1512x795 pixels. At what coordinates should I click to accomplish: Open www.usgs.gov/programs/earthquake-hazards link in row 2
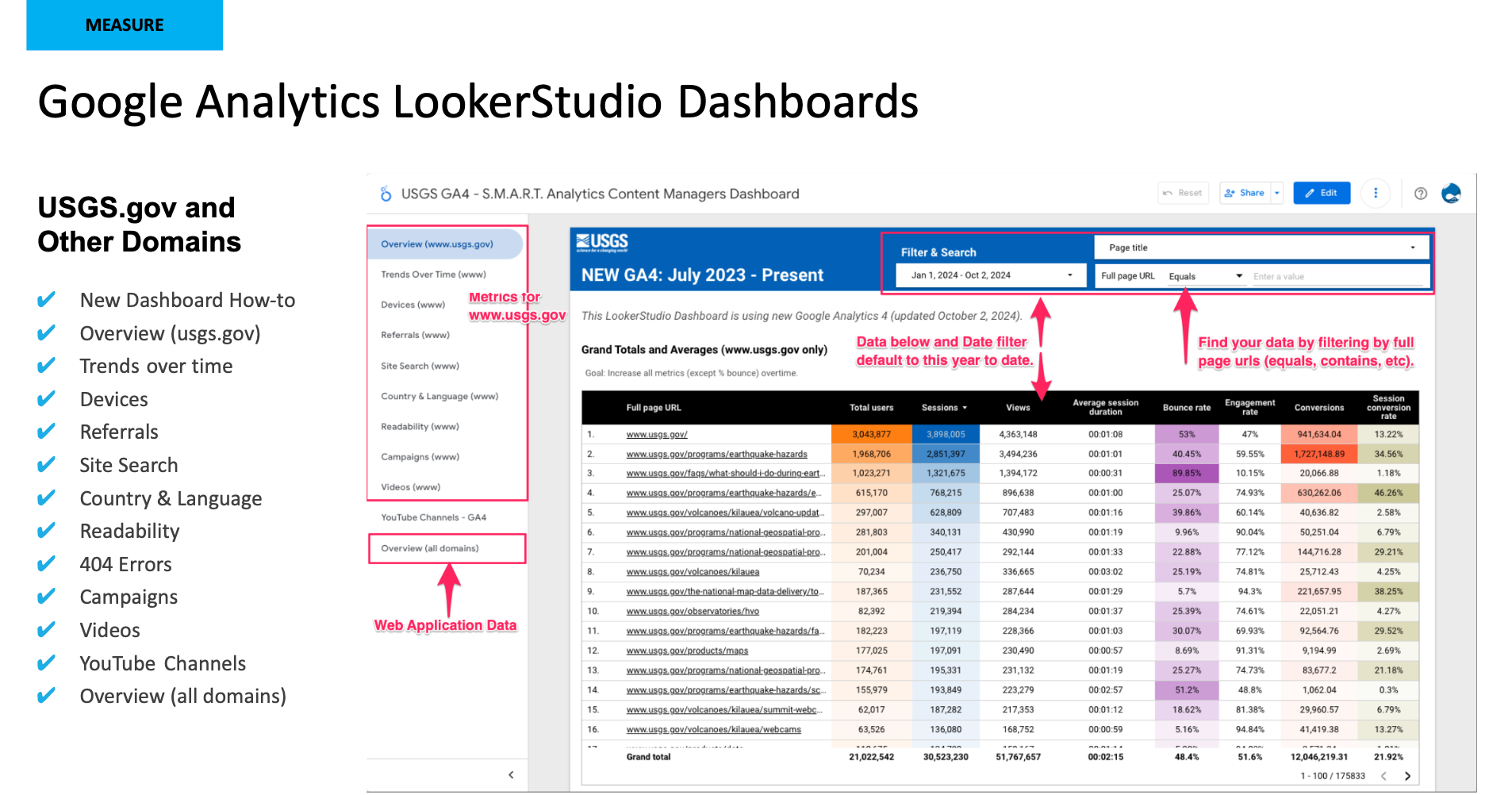(716, 455)
